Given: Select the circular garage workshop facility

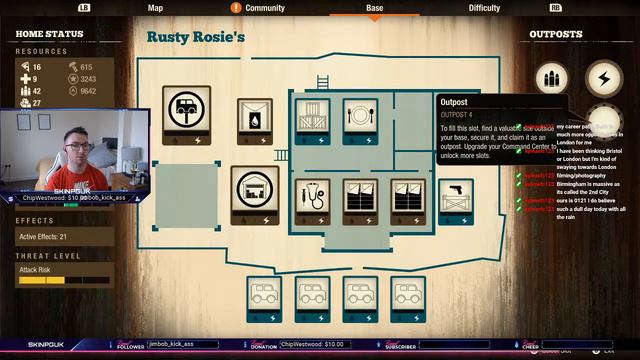Looking at the screenshot, I should (x=255, y=195).
